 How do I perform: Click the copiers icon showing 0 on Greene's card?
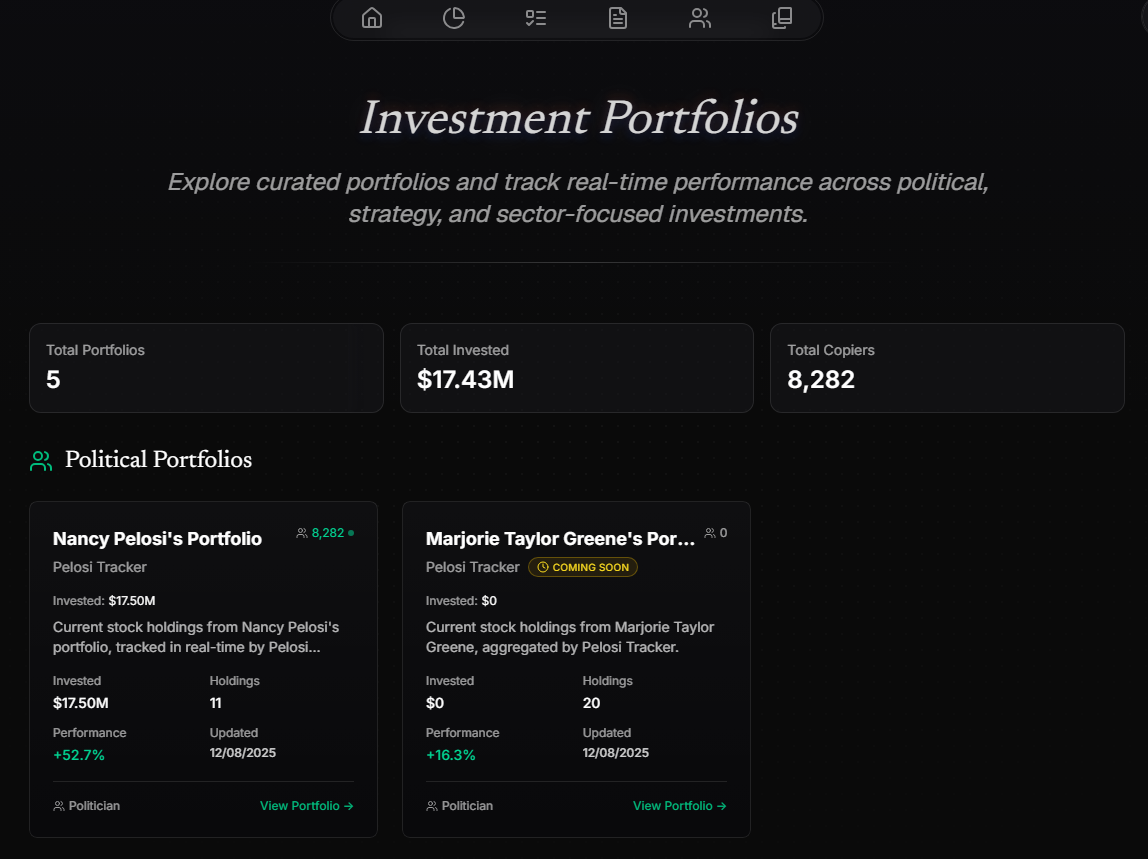point(708,532)
